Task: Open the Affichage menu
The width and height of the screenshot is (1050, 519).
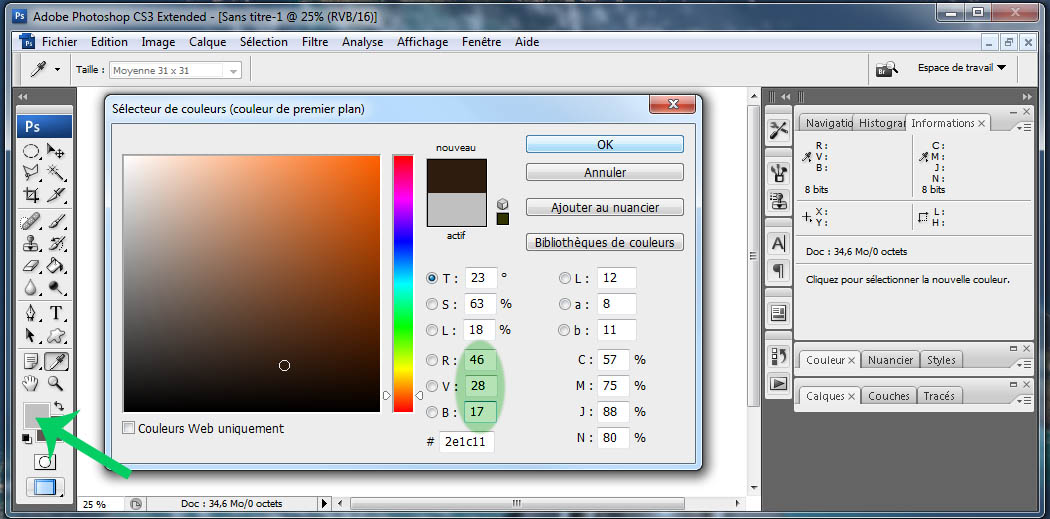Action: click(x=423, y=42)
